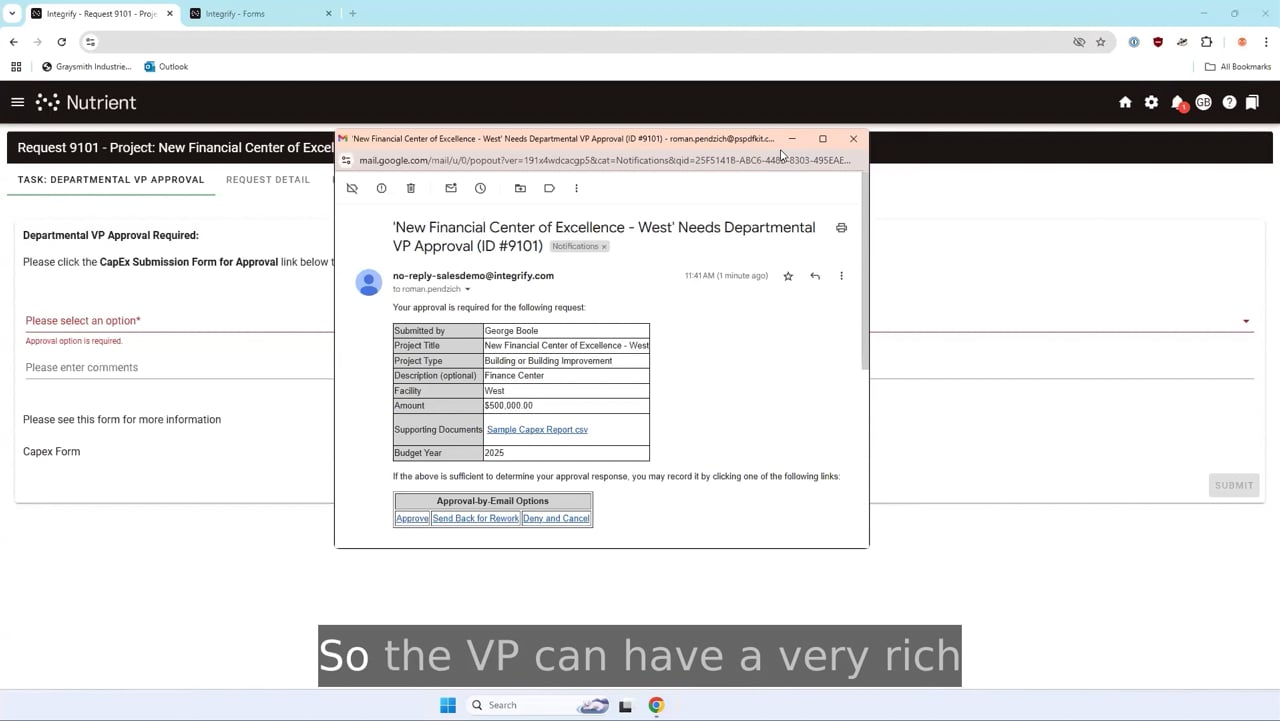Click the Send Back for Rework link
The height and width of the screenshot is (721, 1280).
(x=476, y=518)
